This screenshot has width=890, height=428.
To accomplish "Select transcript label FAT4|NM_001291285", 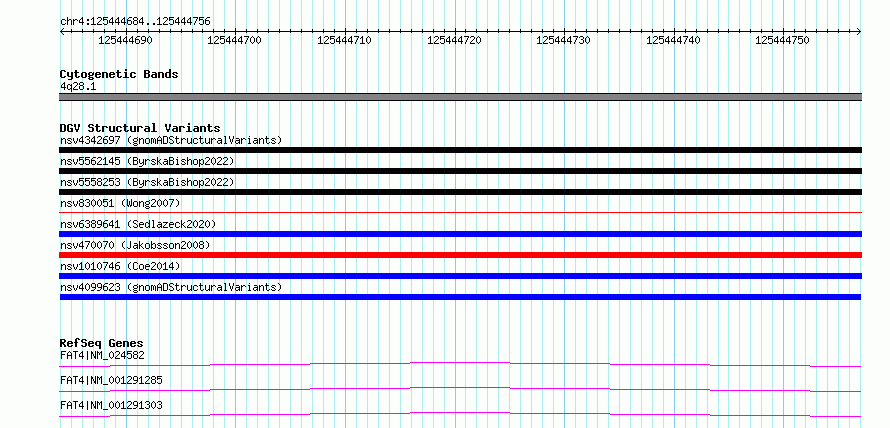I will [x=111, y=380].
